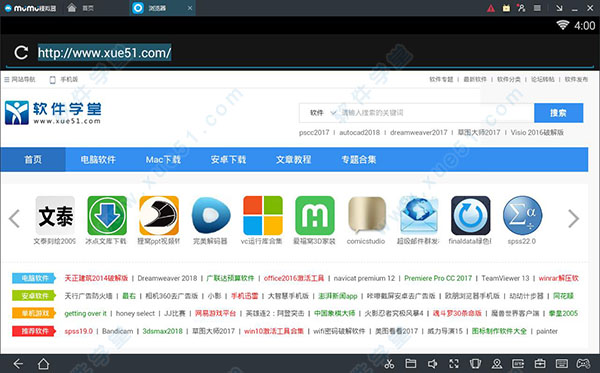
Task: Click the Visio 2016破解版 hot keyword
Action: [x=537, y=132]
